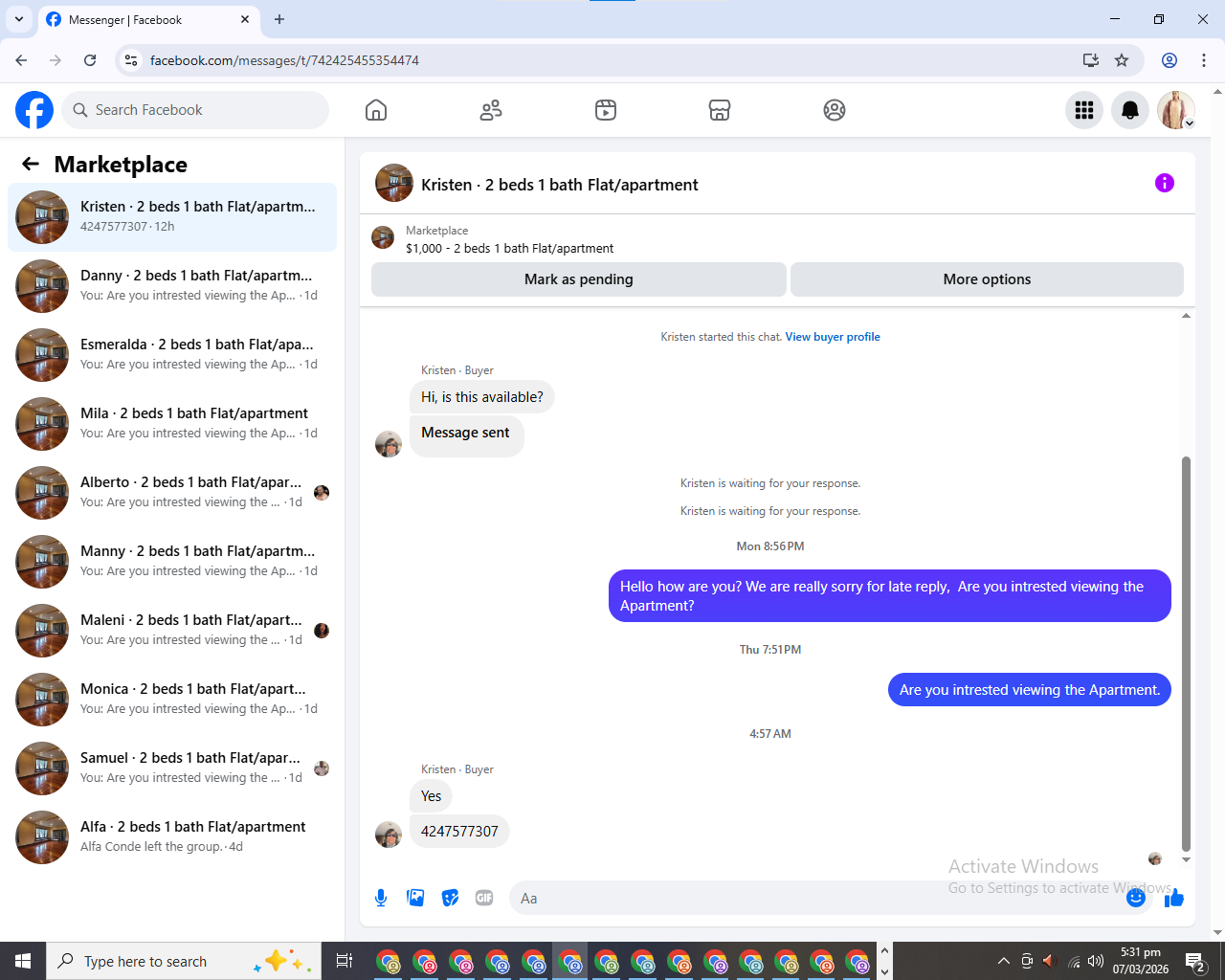This screenshot has height=980, width=1225.
Task: Click the chat scrollbar thumb
Action: click(1187, 654)
